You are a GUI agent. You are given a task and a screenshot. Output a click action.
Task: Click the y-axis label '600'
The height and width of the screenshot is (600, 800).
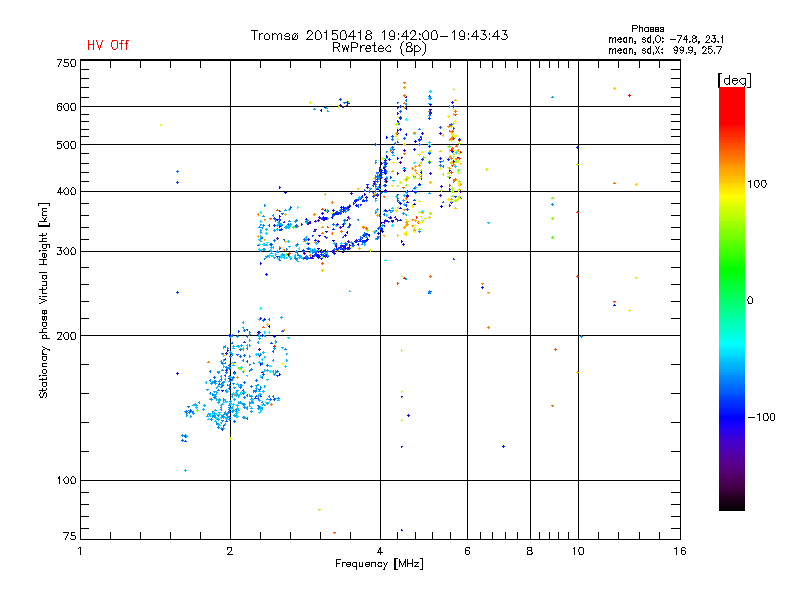[66, 107]
